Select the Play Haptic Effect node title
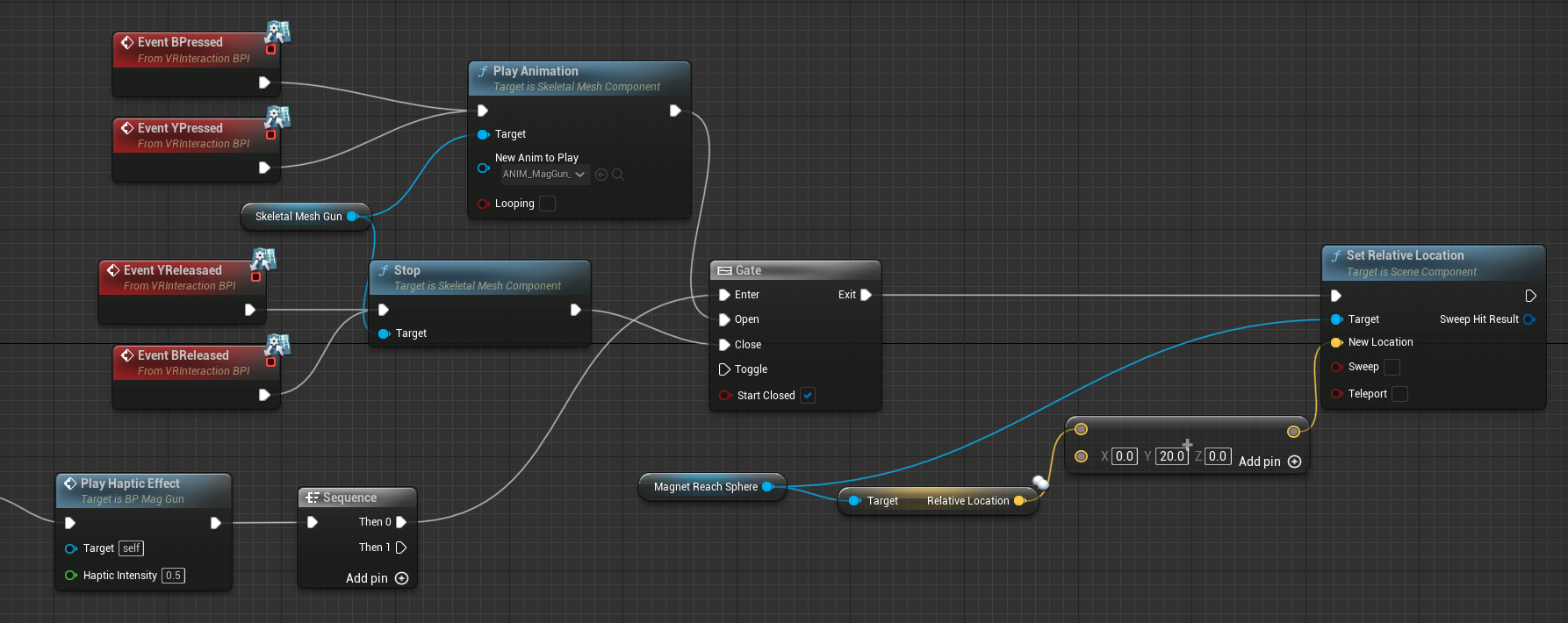 point(130,483)
